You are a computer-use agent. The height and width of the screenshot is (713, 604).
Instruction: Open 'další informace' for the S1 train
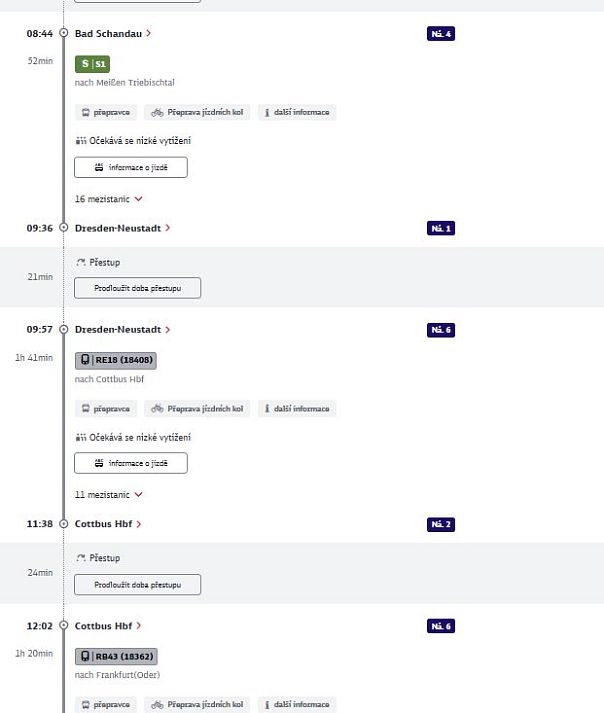coord(297,113)
